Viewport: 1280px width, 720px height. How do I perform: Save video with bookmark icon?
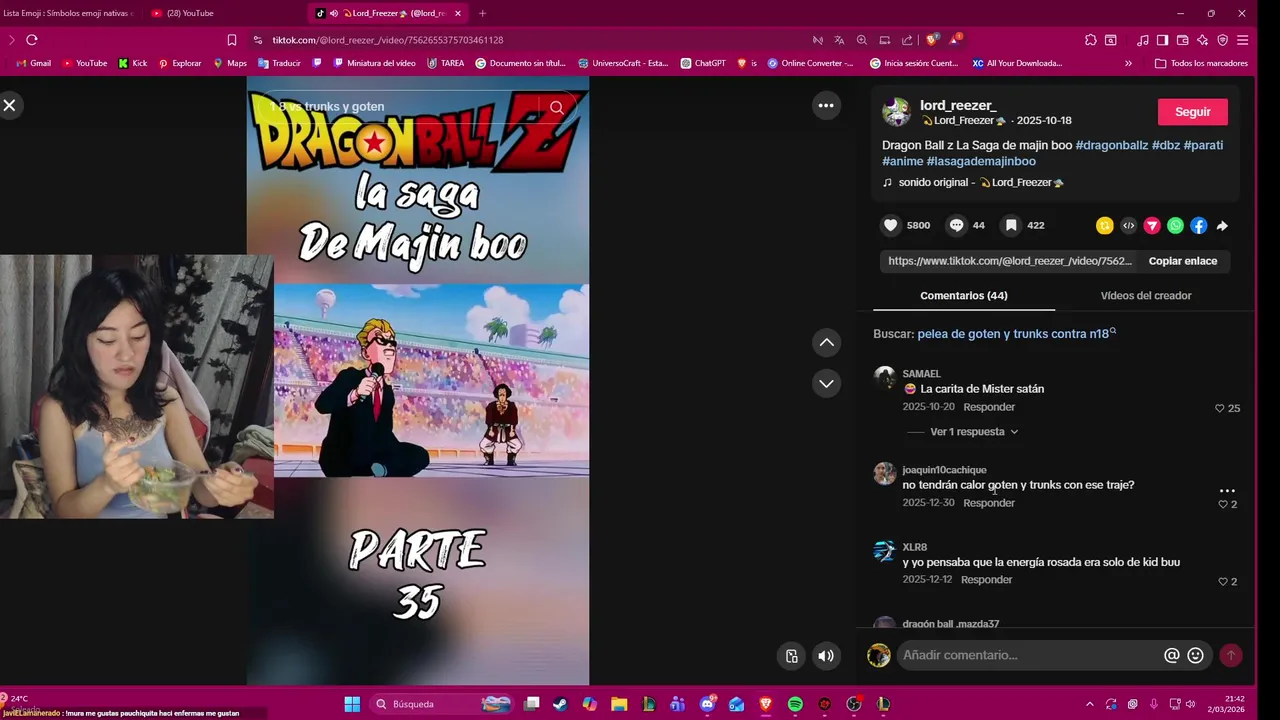1011,226
